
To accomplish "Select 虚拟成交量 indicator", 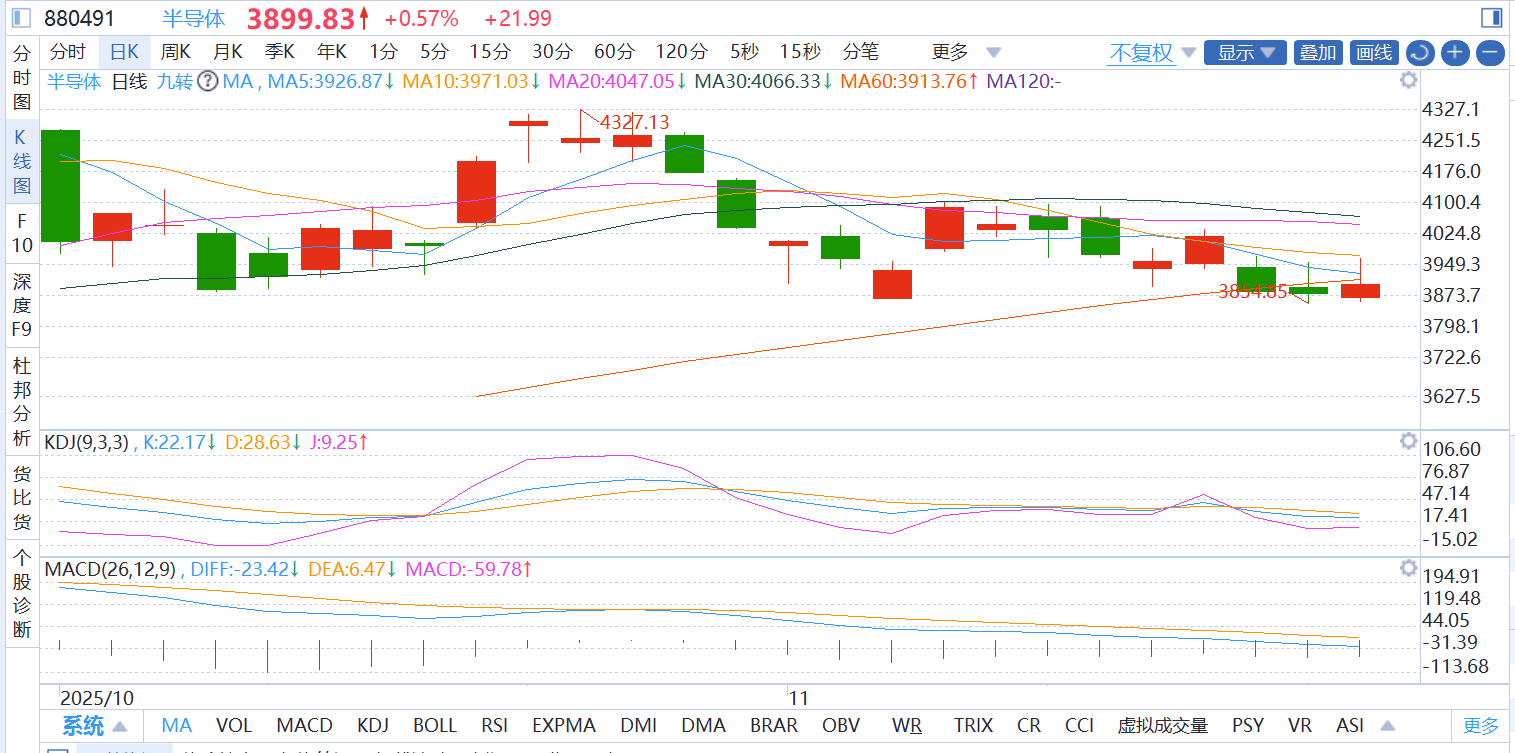I will tap(1163, 726).
